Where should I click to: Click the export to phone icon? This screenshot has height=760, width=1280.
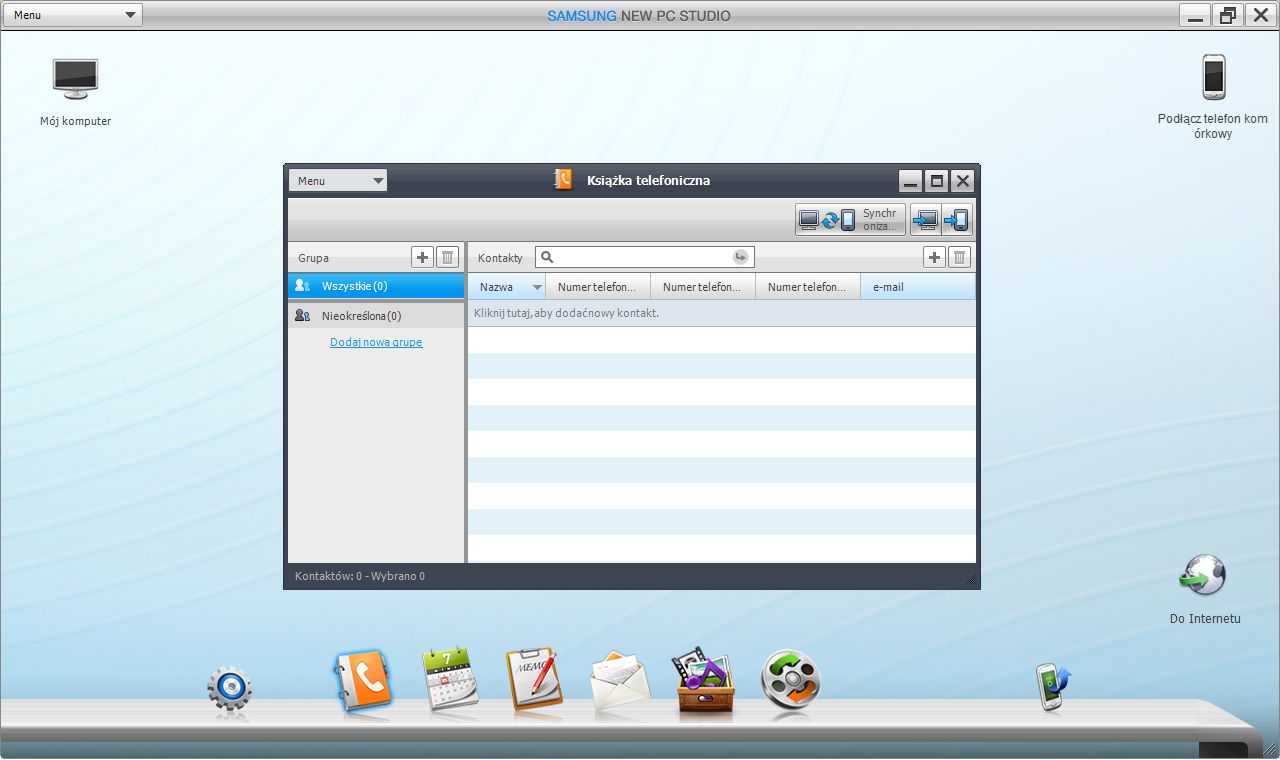956,220
